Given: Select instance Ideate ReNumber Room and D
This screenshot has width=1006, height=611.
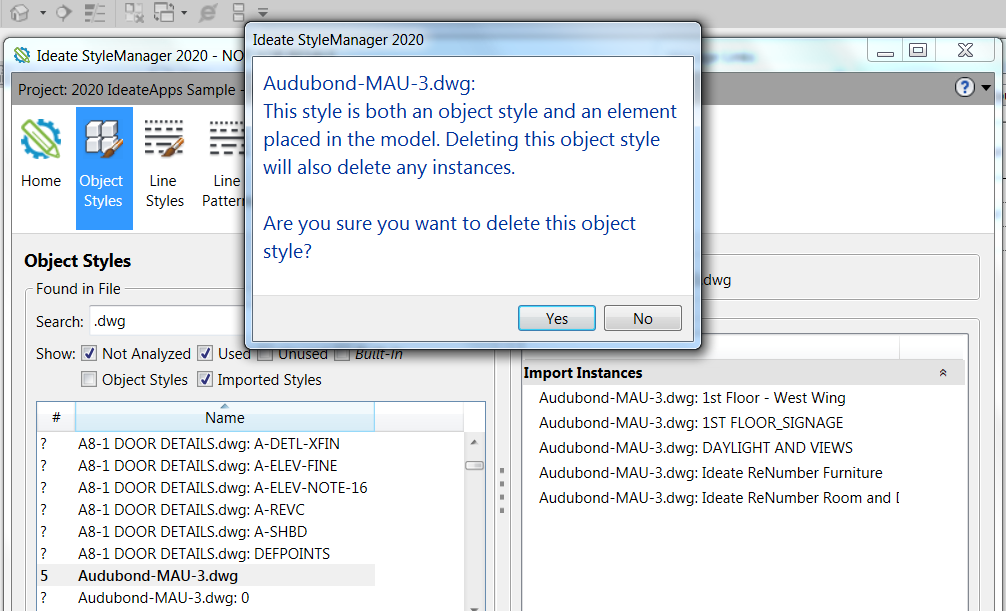Looking at the screenshot, I should point(718,498).
